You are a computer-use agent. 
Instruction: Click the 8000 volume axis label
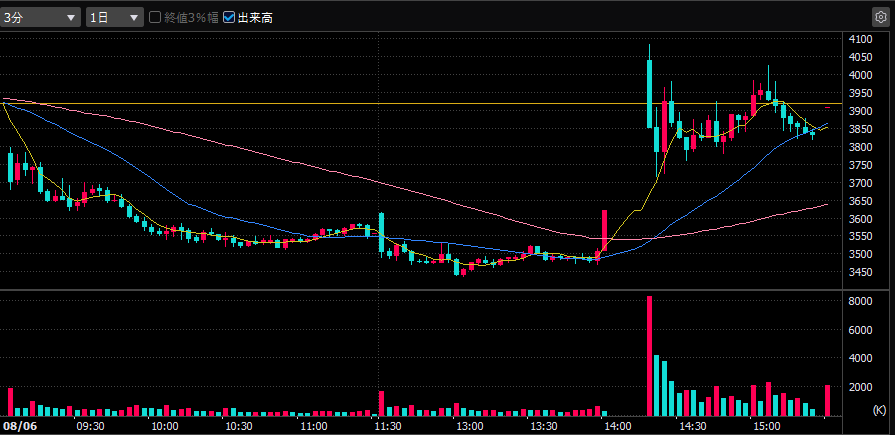(x=860, y=301)
